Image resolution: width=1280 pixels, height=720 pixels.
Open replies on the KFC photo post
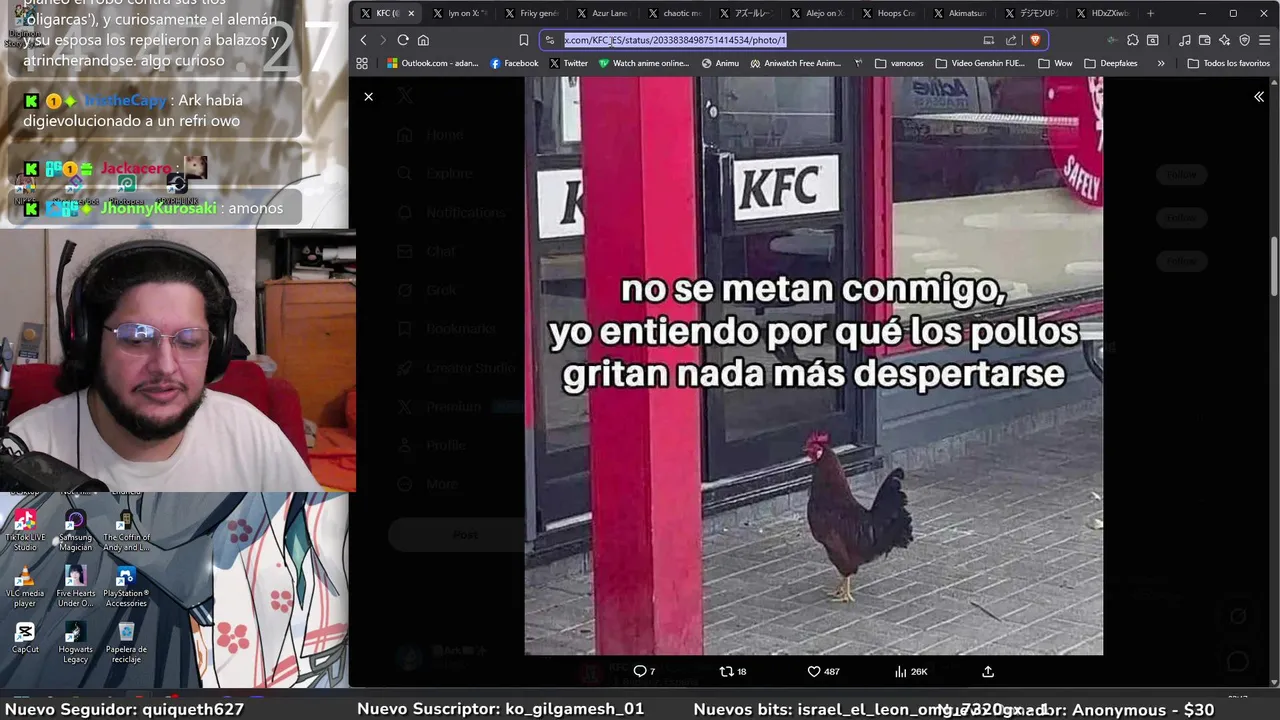point(644,671)
